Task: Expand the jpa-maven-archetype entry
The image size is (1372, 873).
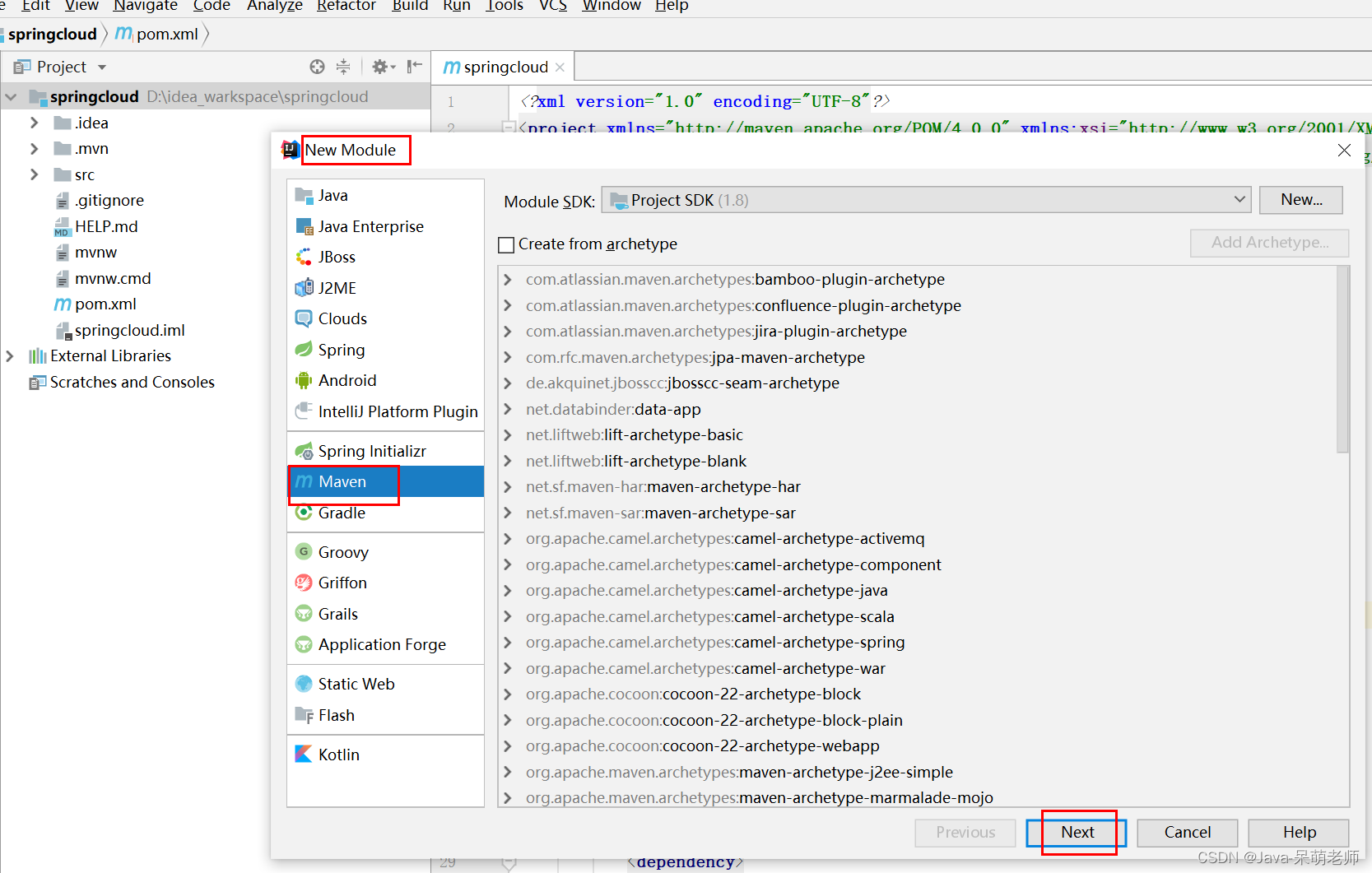Action: click(x=508, y=357)
